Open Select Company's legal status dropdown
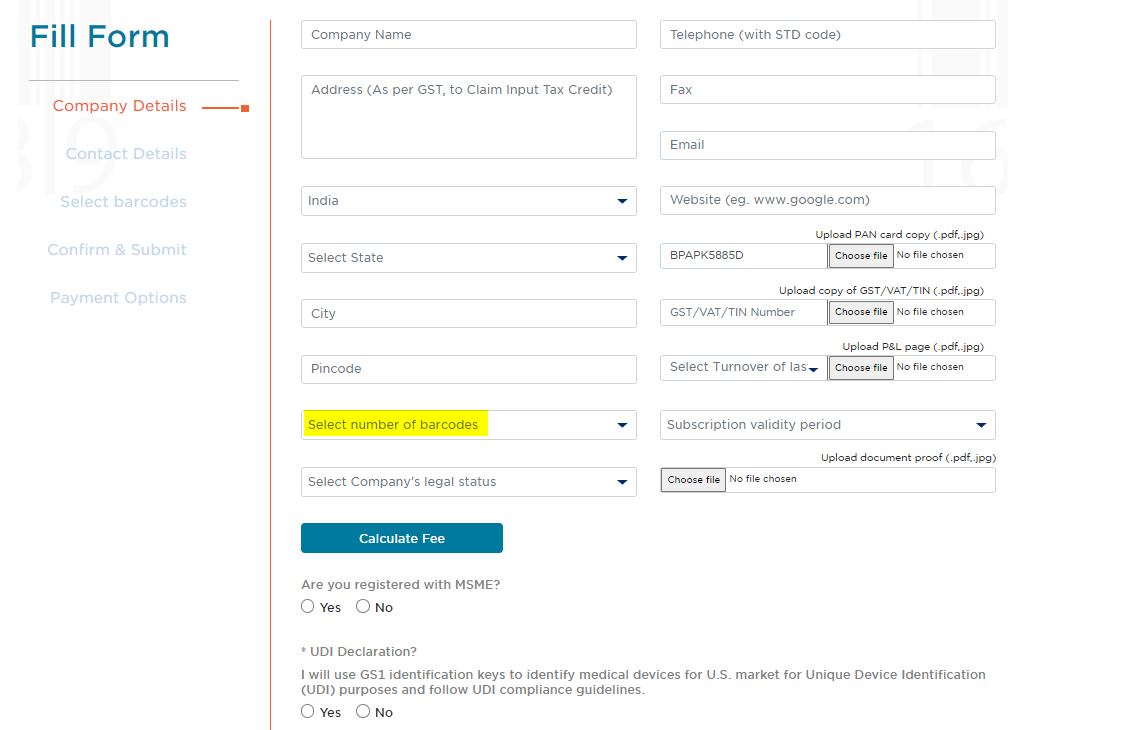 [x=469, y=482]
